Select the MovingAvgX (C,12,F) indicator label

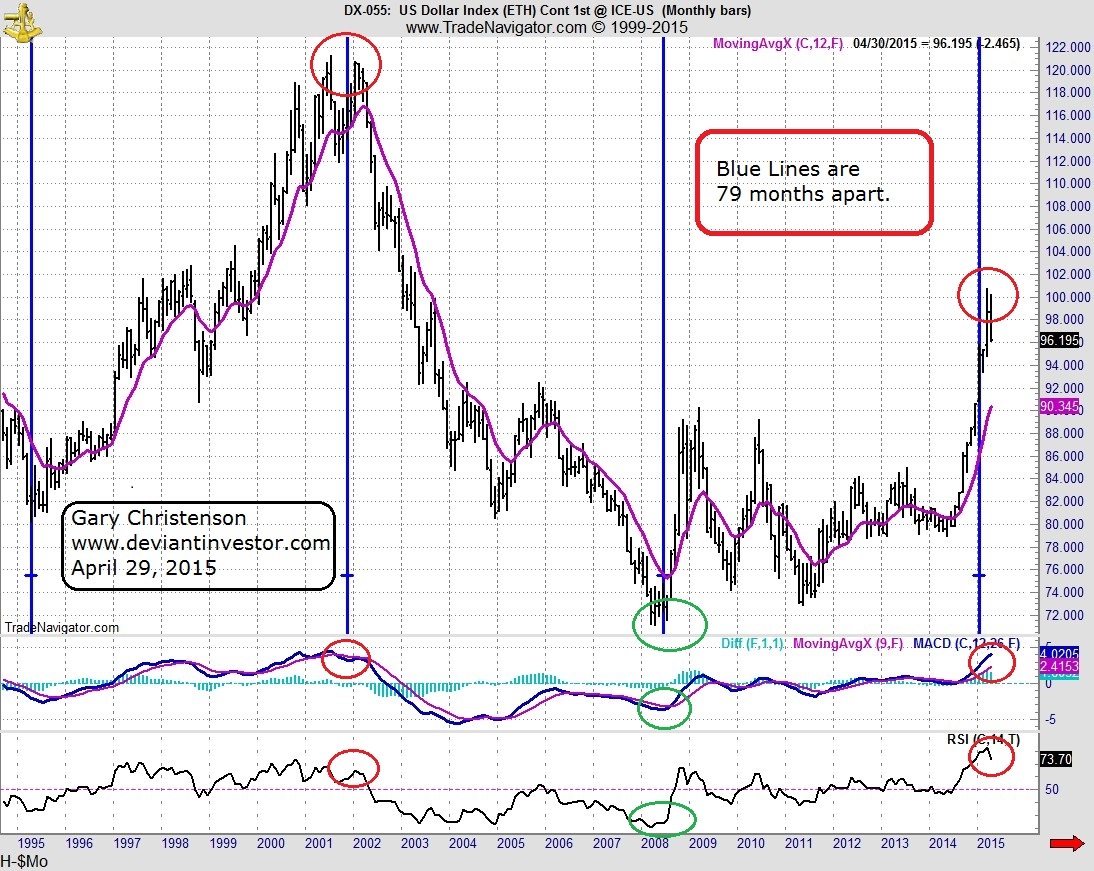click(777, 43)
